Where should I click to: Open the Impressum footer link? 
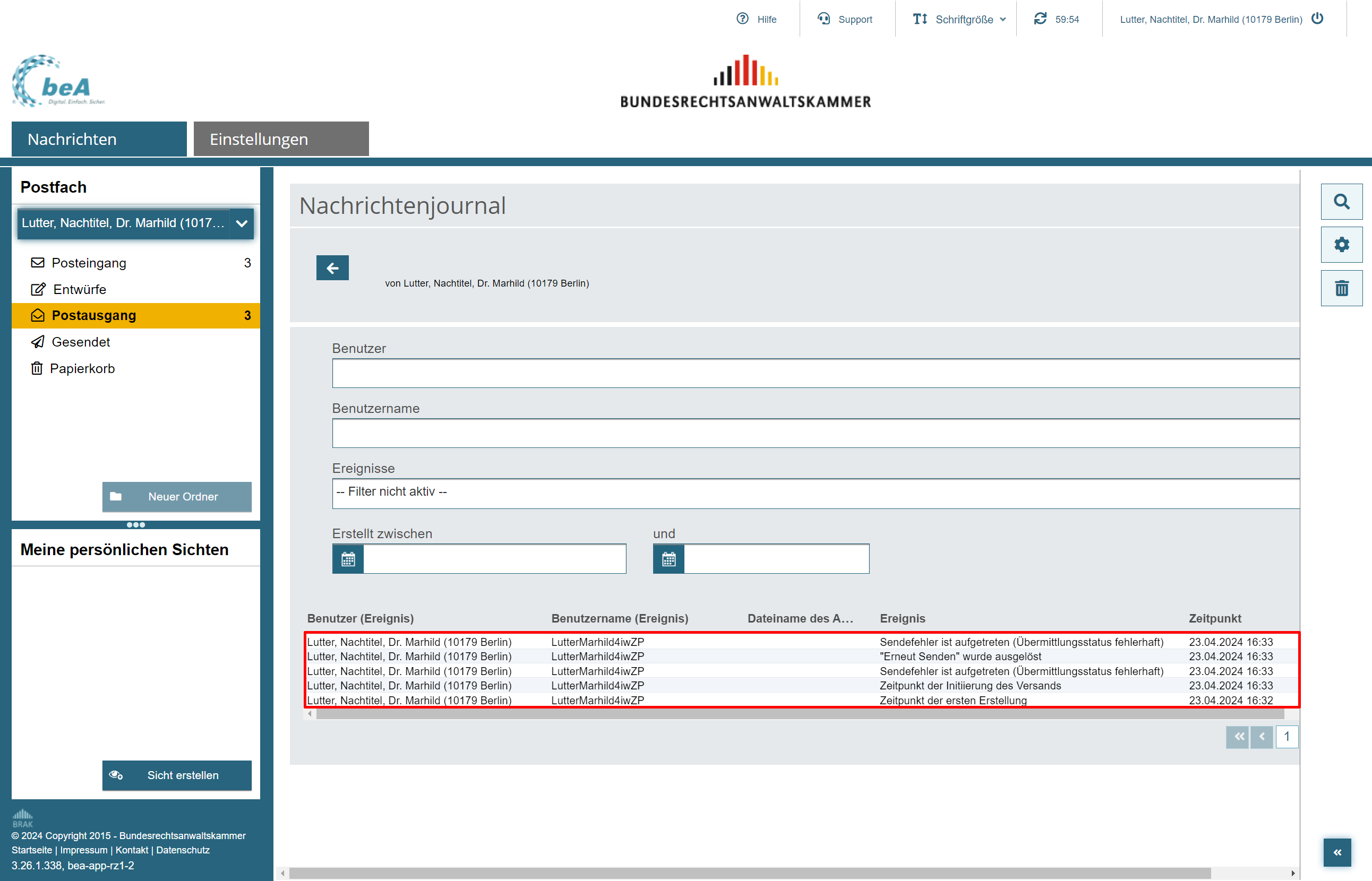tap(83, 850)
